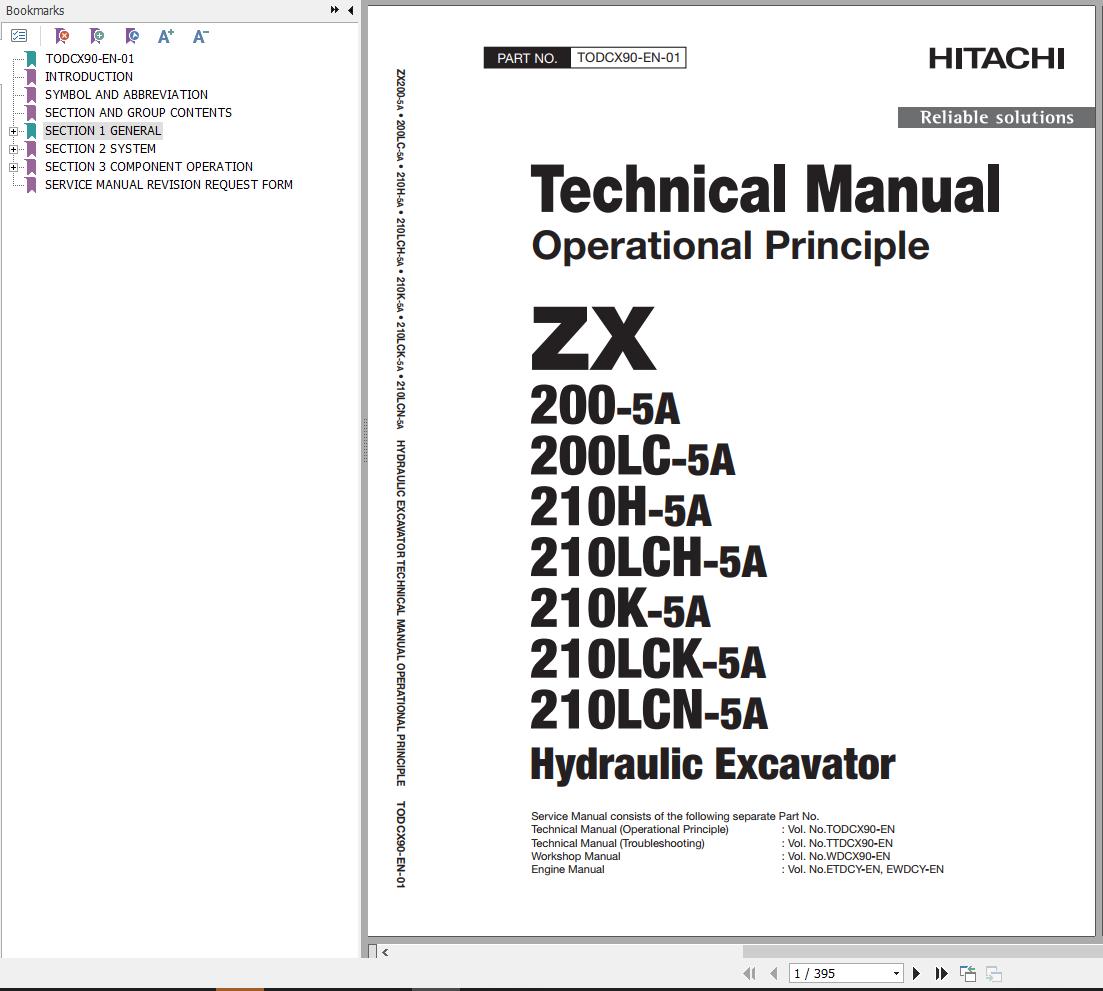Viewport: 1103px width, 991px height.
Task: Click the previous view icon
Action: coord(968,973)
